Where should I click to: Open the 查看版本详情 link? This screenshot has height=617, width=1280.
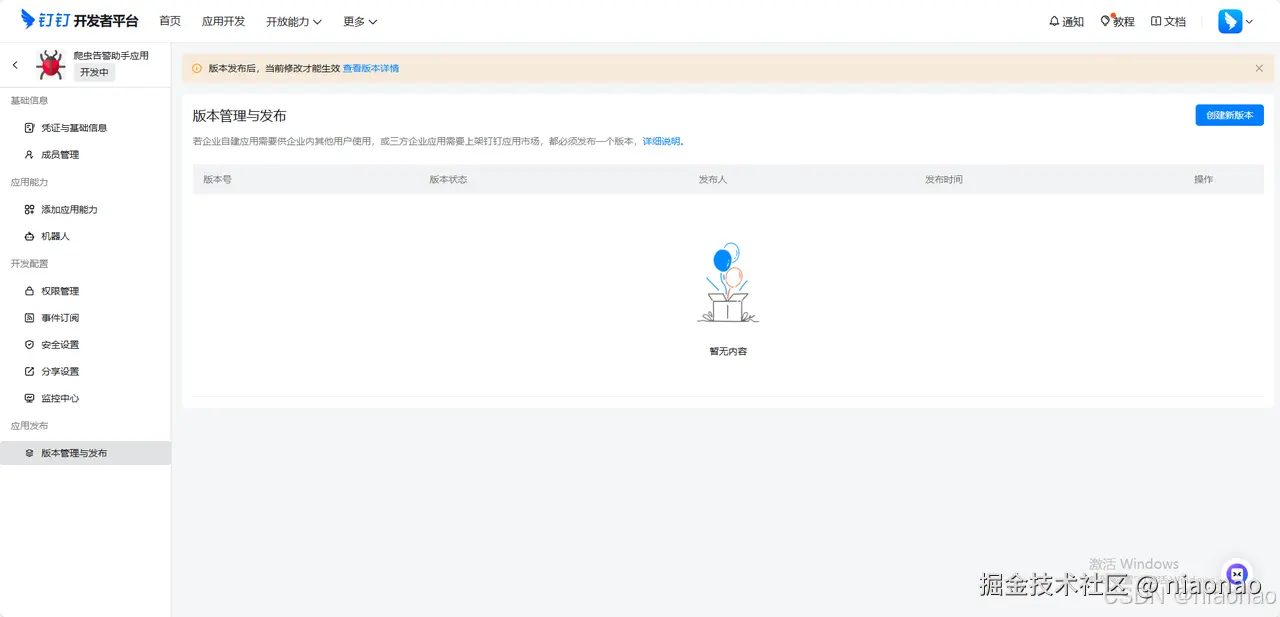point(370,68)
